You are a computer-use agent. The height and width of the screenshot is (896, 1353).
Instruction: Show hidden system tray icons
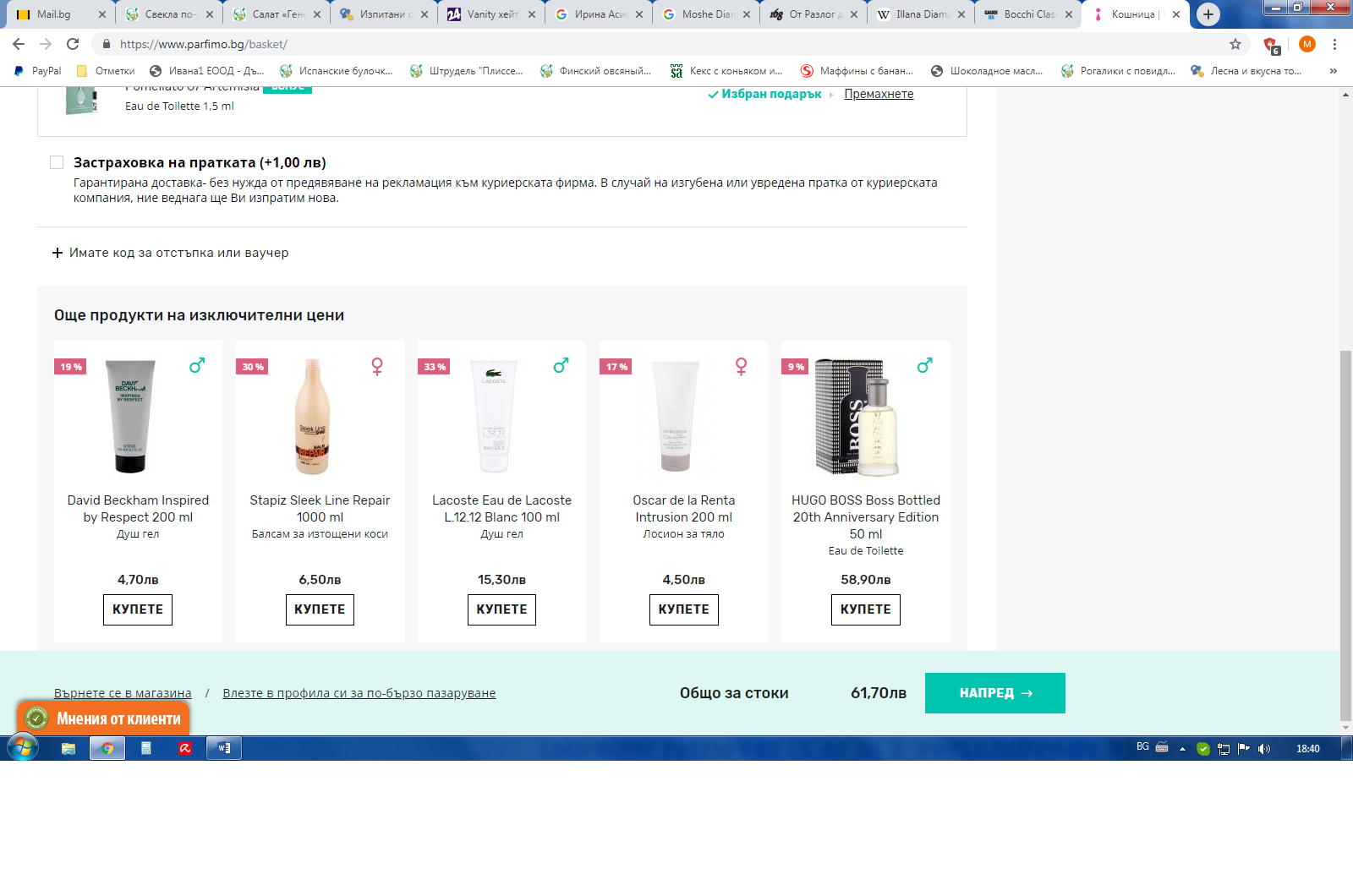(1182, 749)
